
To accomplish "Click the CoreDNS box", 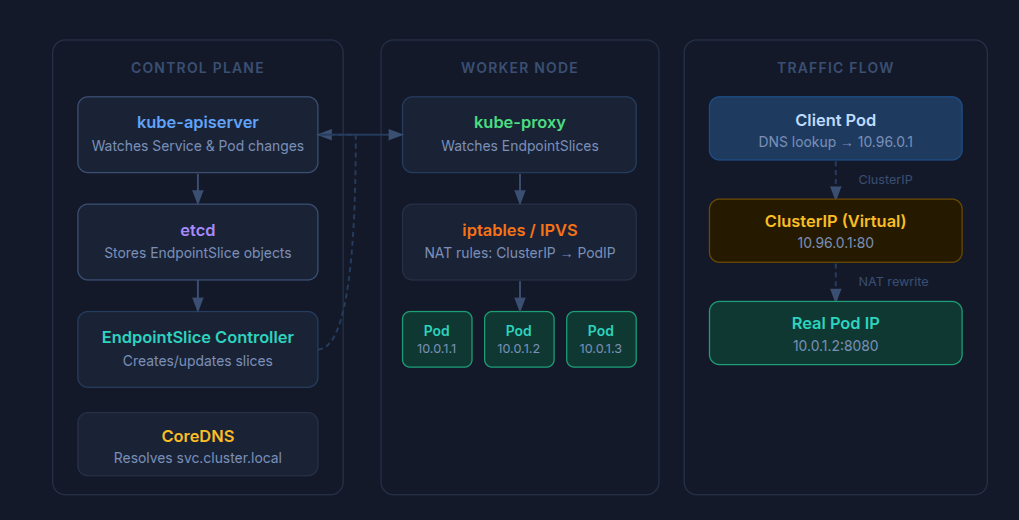I will (x=198, y=444).
